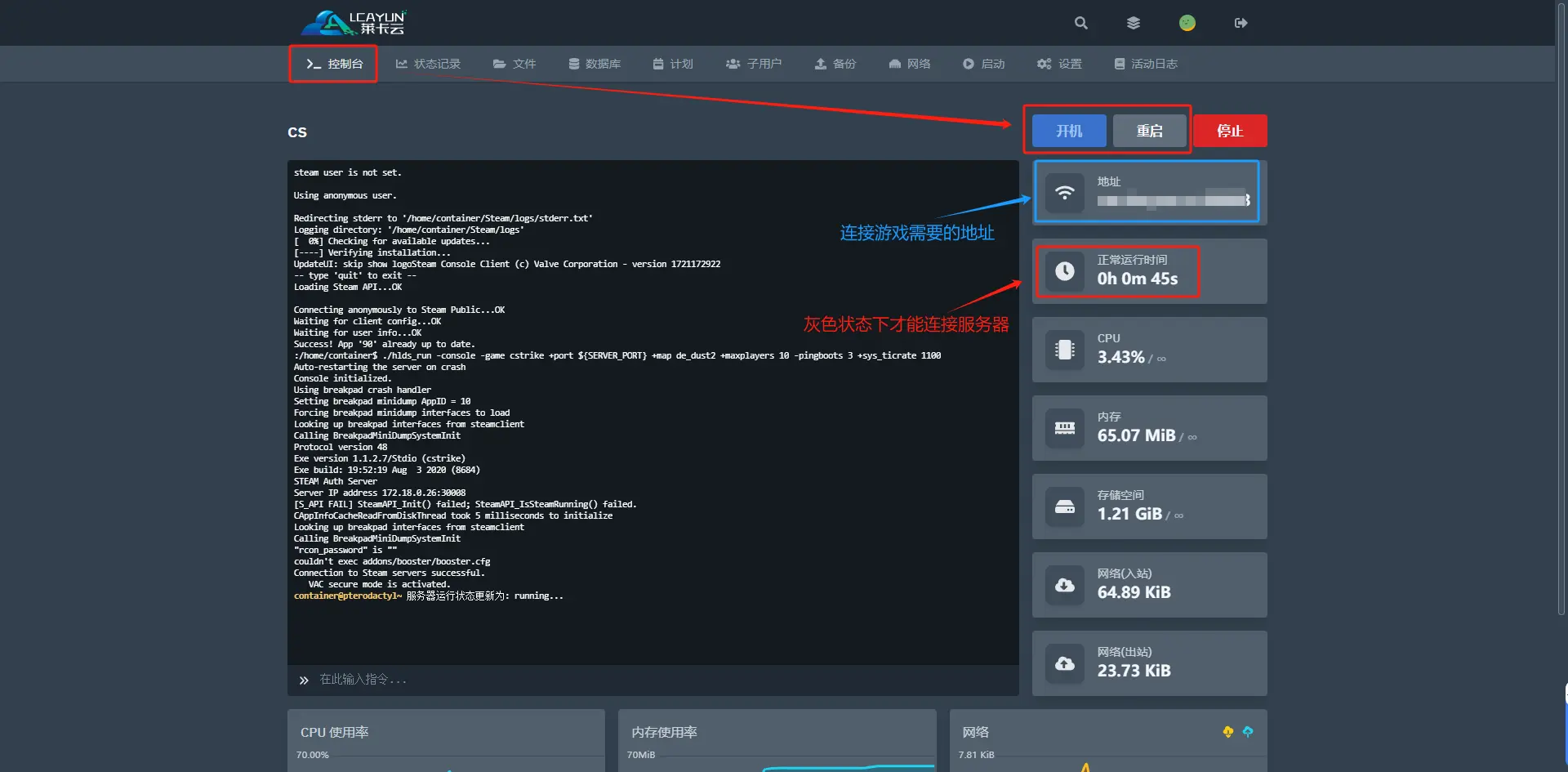Open the 文件 files tab
The height and width of the screenshot is (772, 1568).
click(514, 64)
